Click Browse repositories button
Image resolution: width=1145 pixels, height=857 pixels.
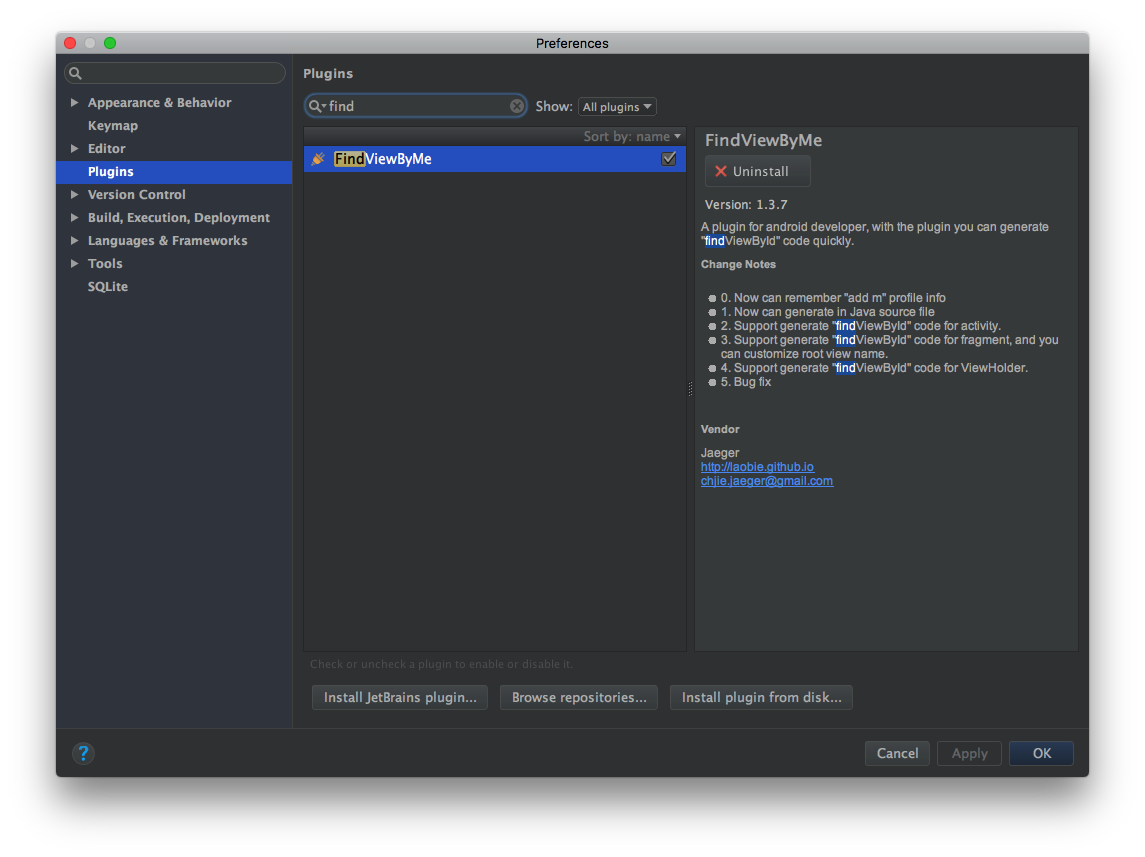coord(579,698)
